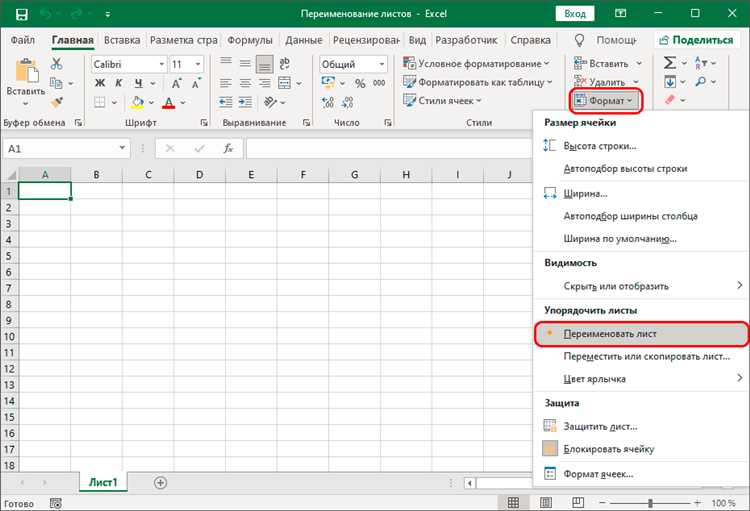The width and height of the screenshot is (750, 511).
Task: Choose Переименовать лист menu item
Action: click(x=641, y=334)
